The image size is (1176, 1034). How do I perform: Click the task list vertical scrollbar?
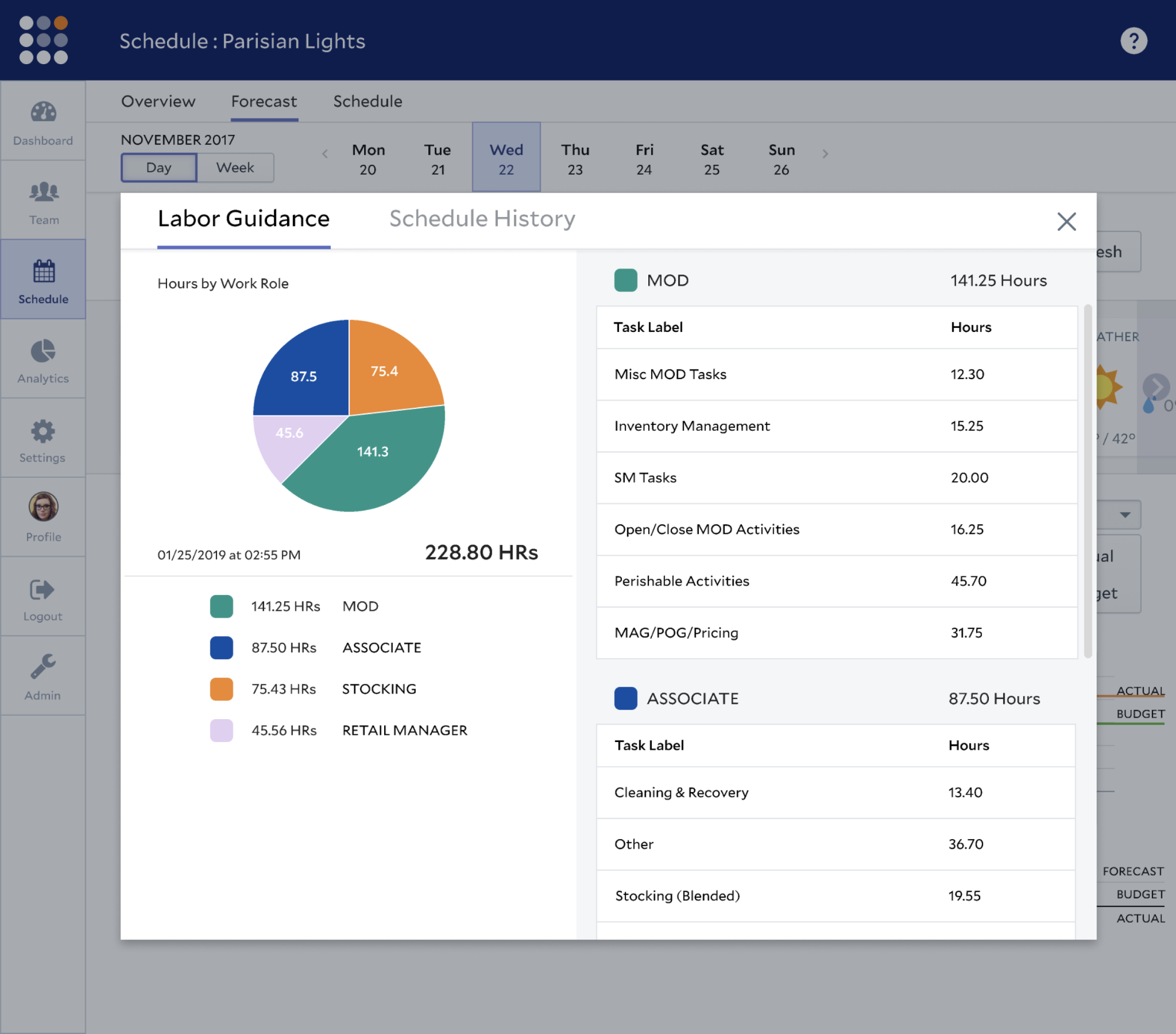coord(1088,480)
